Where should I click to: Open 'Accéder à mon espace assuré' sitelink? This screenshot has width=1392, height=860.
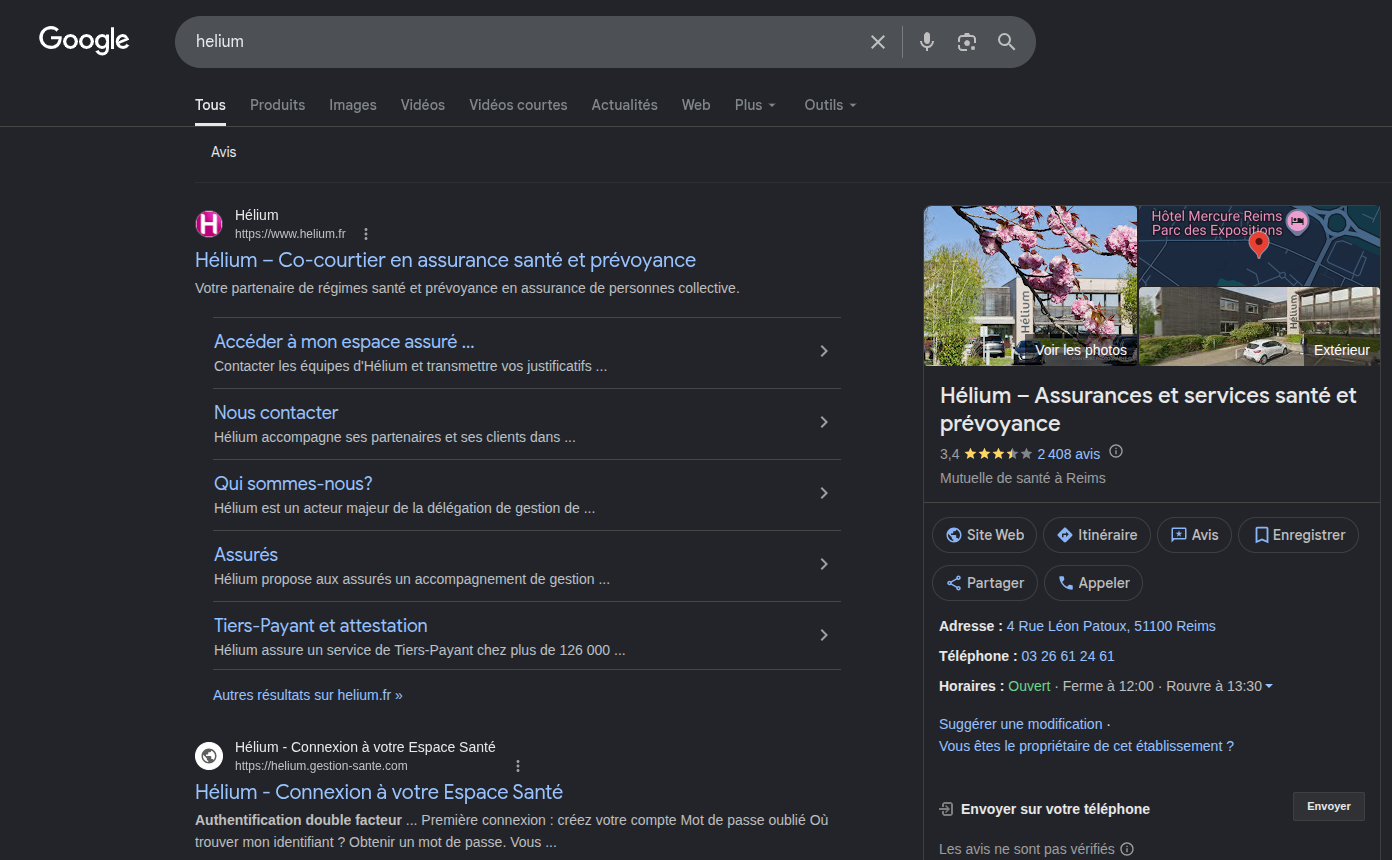point(344,342)
